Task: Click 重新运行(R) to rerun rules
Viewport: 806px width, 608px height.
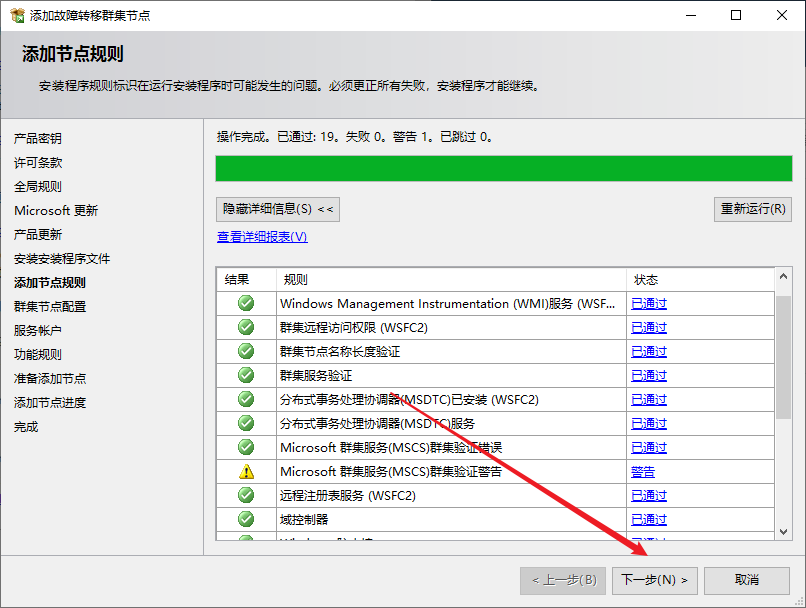Action: coord(753,209)
